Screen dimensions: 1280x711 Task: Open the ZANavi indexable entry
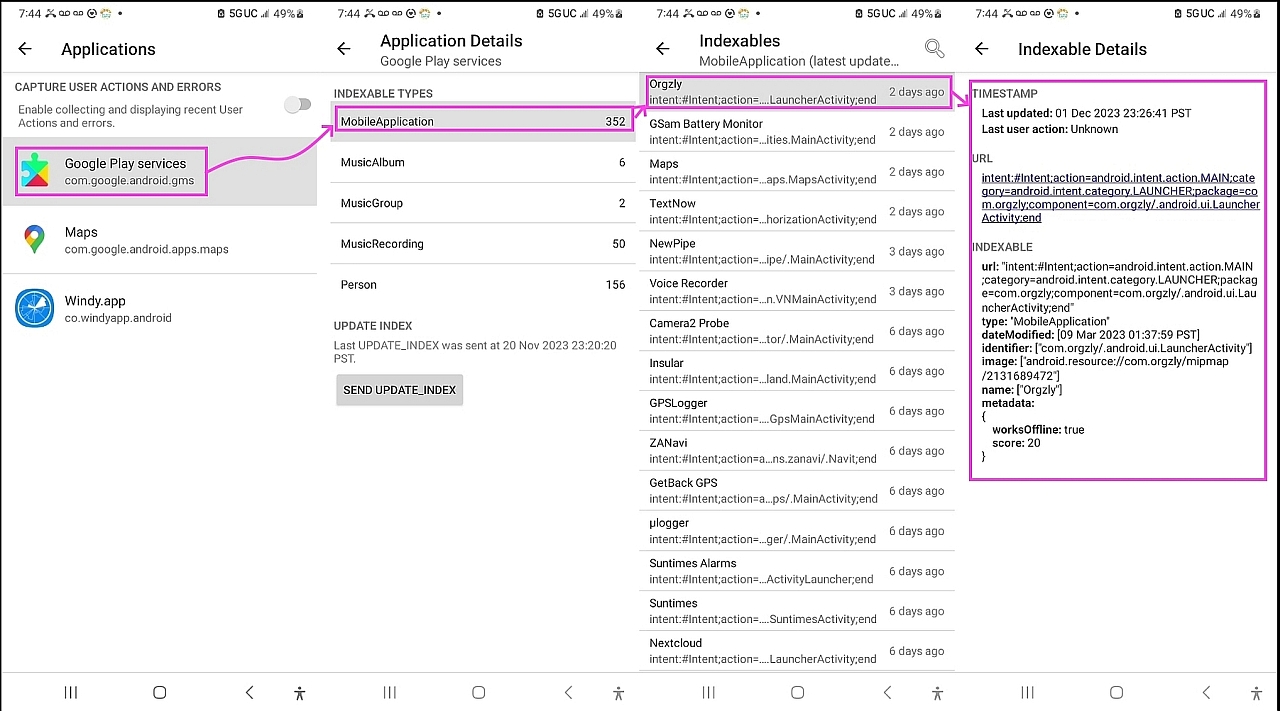coord(797,451)
